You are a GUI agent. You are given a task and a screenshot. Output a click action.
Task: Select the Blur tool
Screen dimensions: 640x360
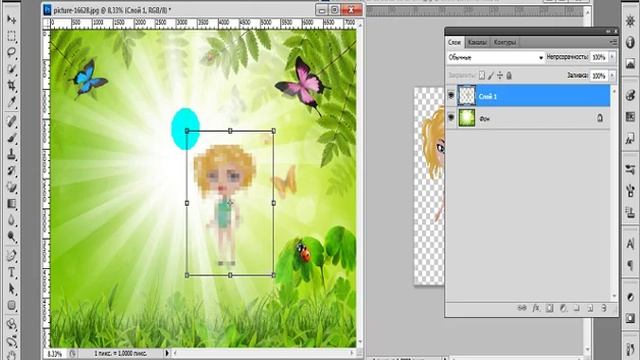(x=11, y=220)
